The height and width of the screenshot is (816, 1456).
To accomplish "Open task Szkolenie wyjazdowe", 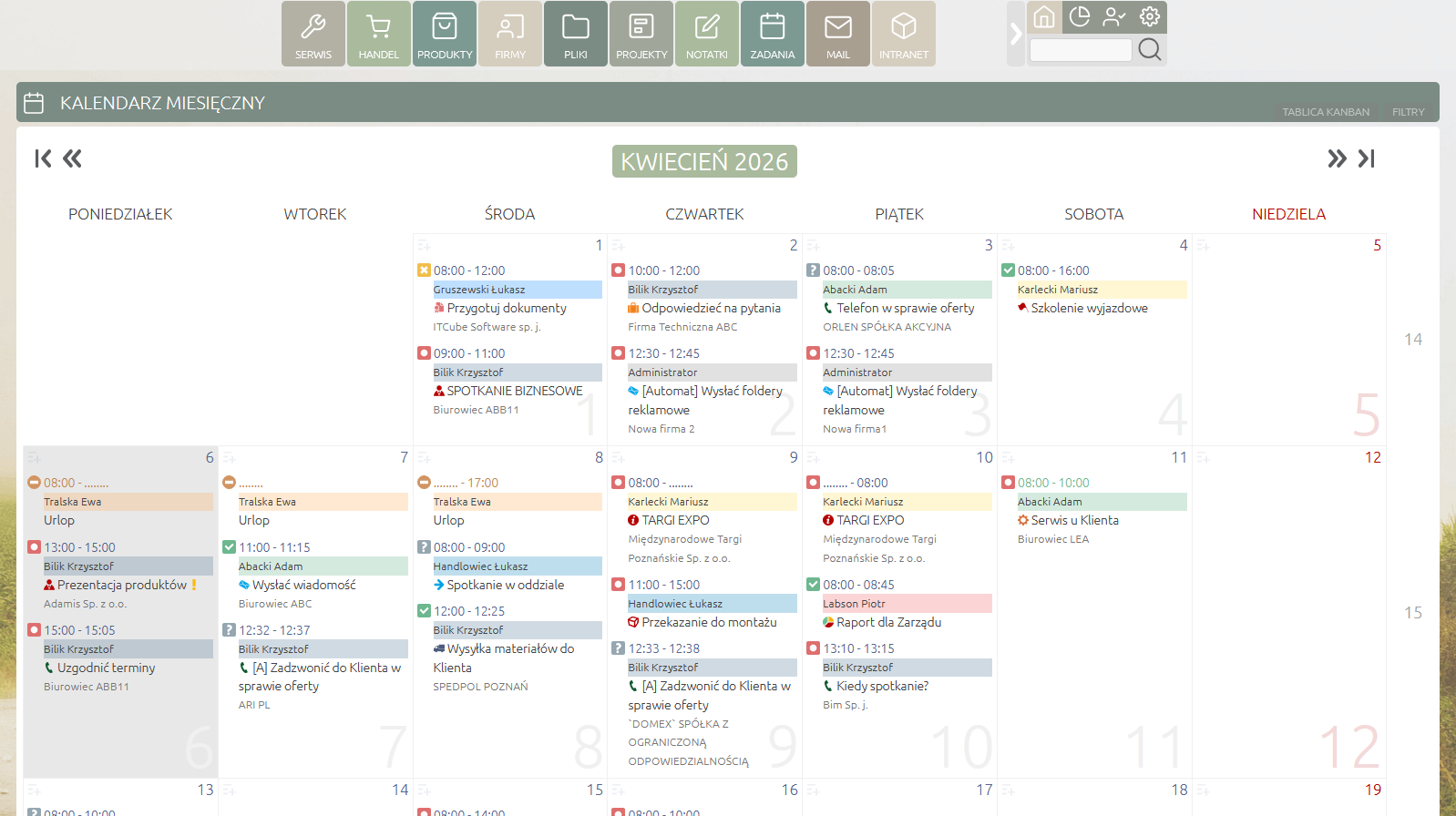I will 1090,308.
